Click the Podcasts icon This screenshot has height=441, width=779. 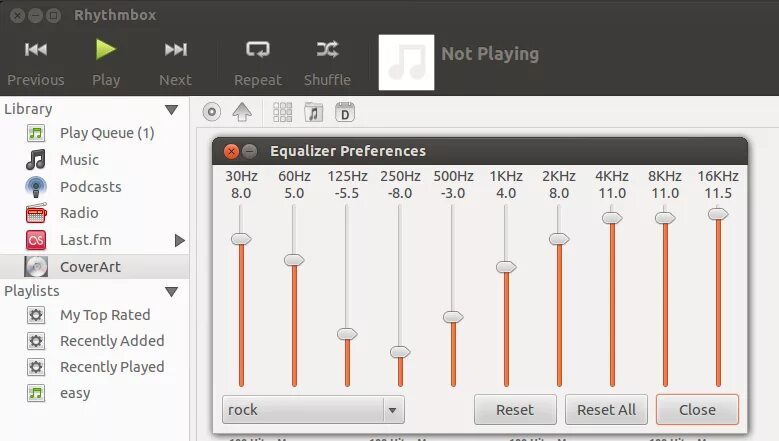click(36, 187)
